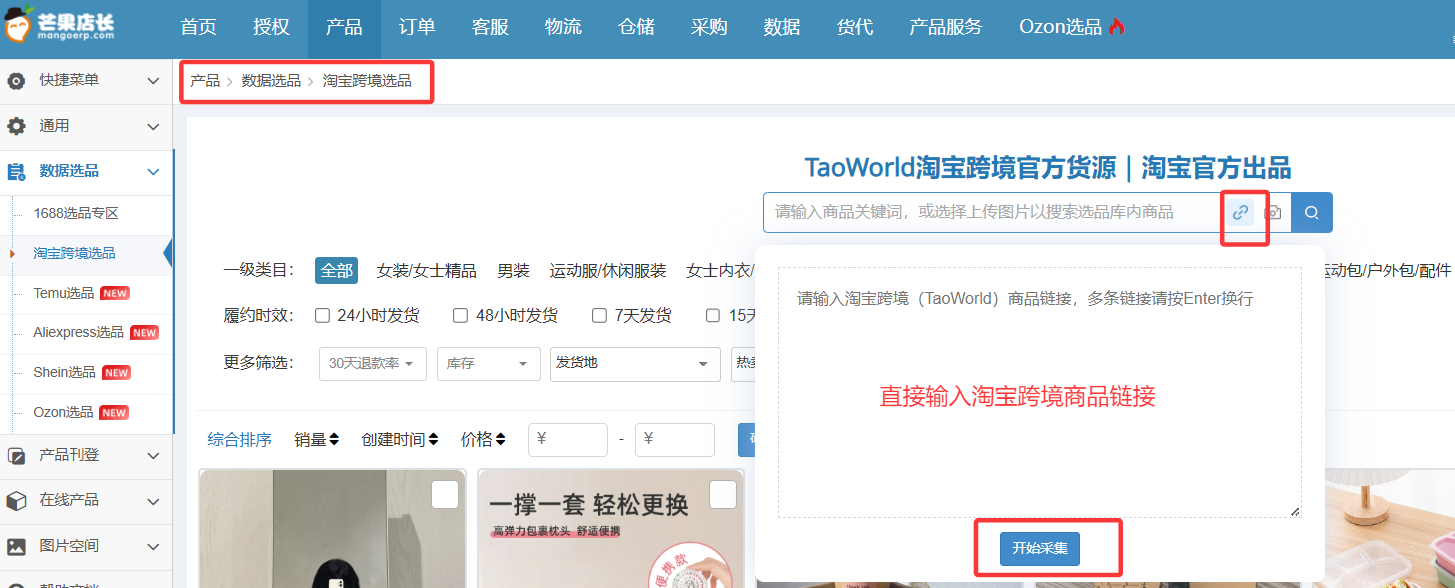The width and height of the screenshot is (1455, 588).
Task: Expand the 产品刊登 section chevron
Action: point(153,456)
